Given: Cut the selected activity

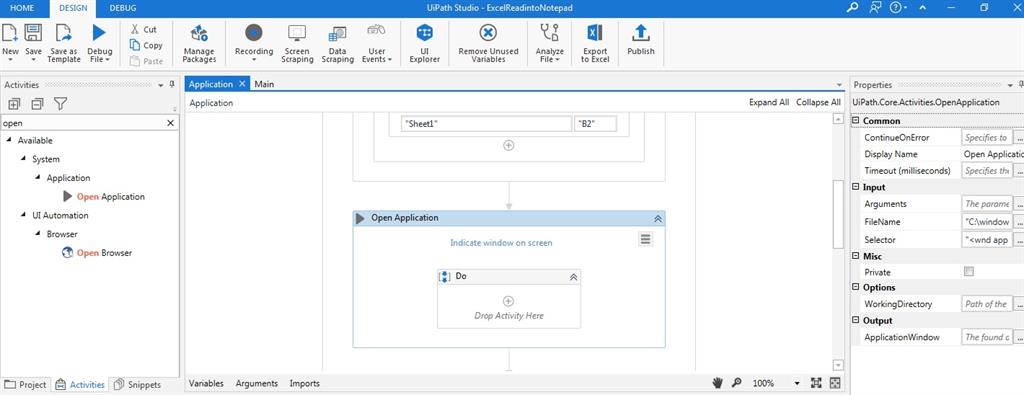Looking at the screenshot, I should click(x=143, y=29).
